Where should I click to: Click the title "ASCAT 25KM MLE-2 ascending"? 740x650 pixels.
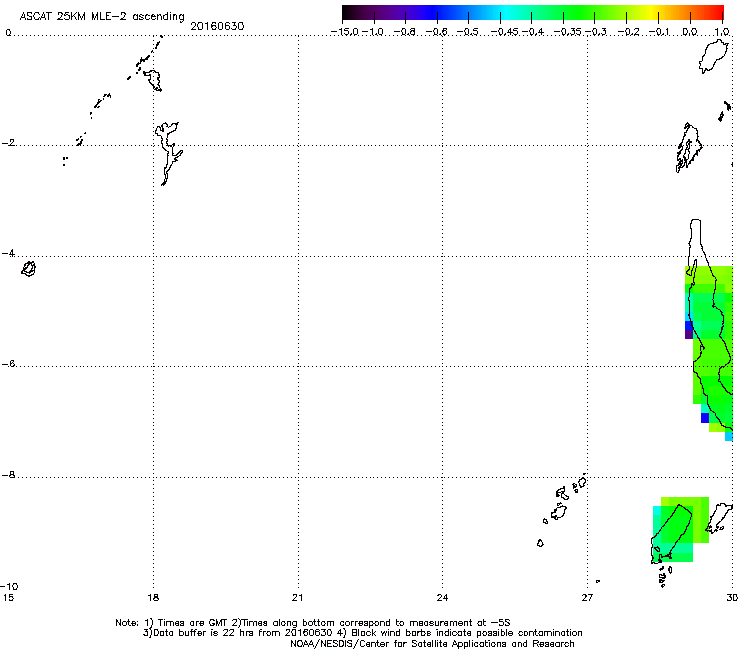click(102, 16)
